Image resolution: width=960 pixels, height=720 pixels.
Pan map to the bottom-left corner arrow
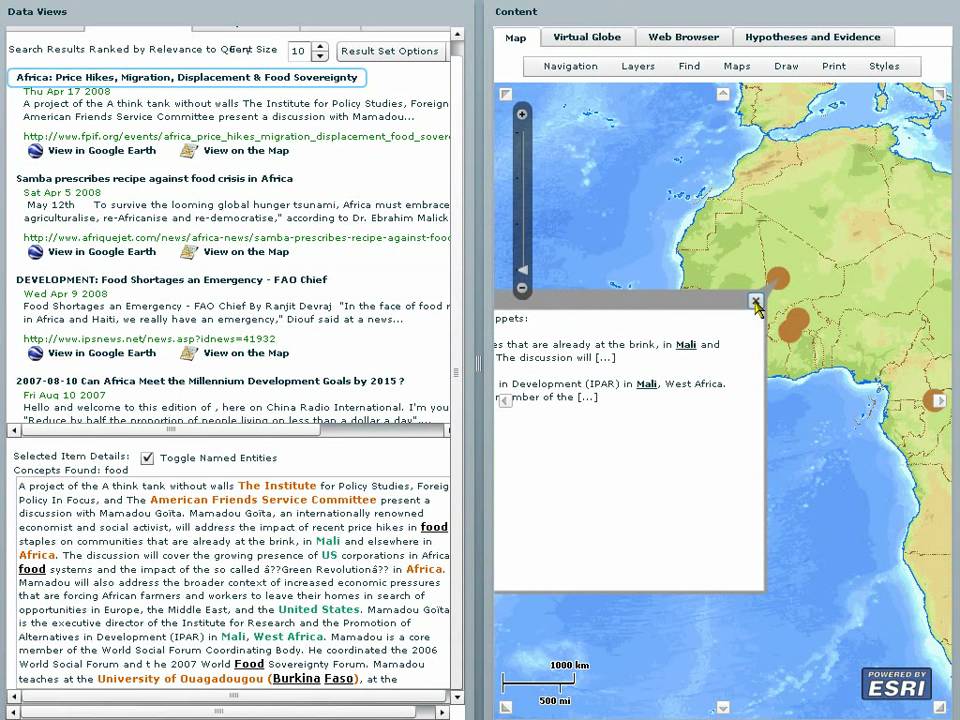[x=506, y=708]
